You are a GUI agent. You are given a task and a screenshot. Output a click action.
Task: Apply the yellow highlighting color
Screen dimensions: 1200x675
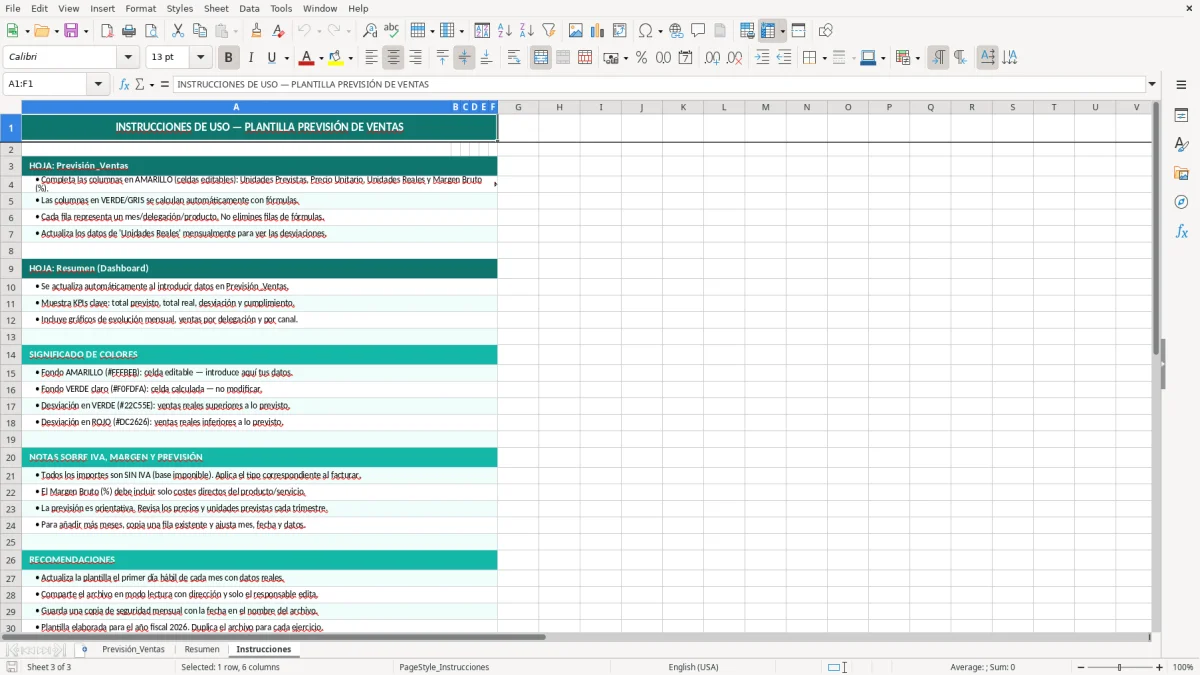[336, 58]
